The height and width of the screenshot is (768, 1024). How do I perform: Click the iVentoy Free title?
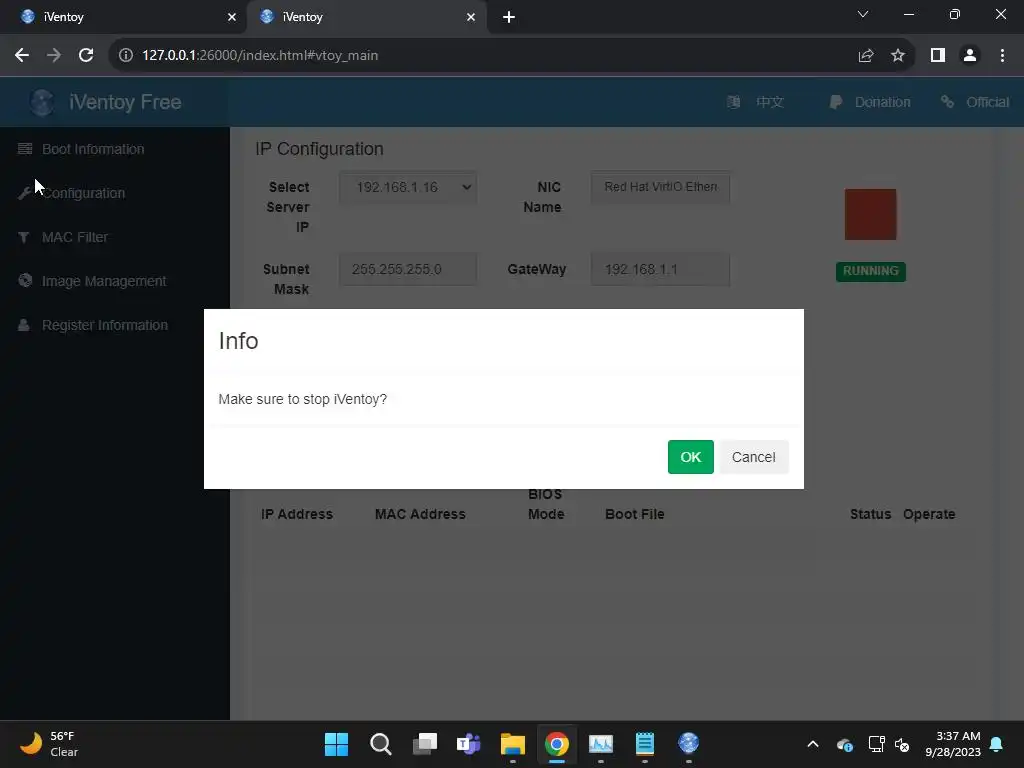(125, 103)
